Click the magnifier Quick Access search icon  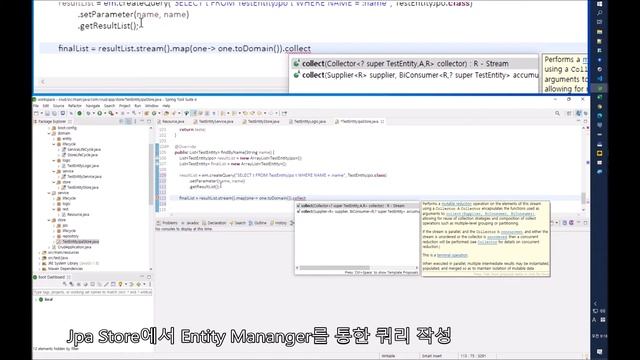click(558, 113)
